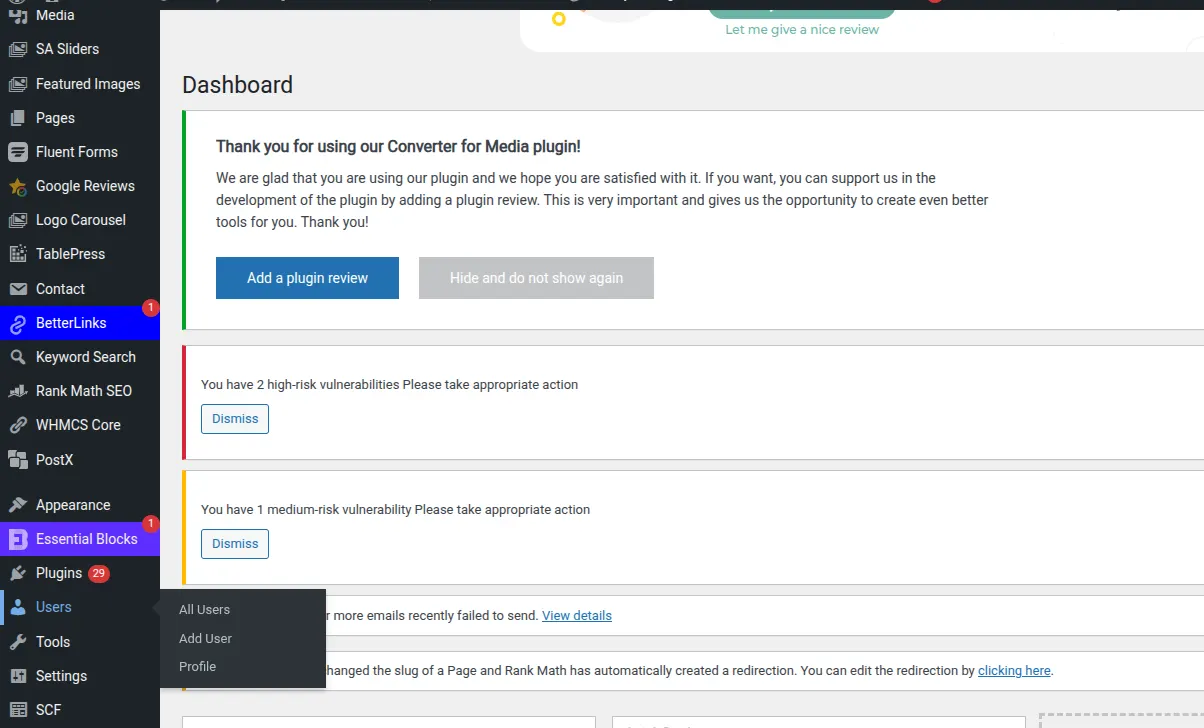Go to the Tools menu
Image resolution: width=1204 pixels, height=728 pixels.
click(x=80, y=642)
